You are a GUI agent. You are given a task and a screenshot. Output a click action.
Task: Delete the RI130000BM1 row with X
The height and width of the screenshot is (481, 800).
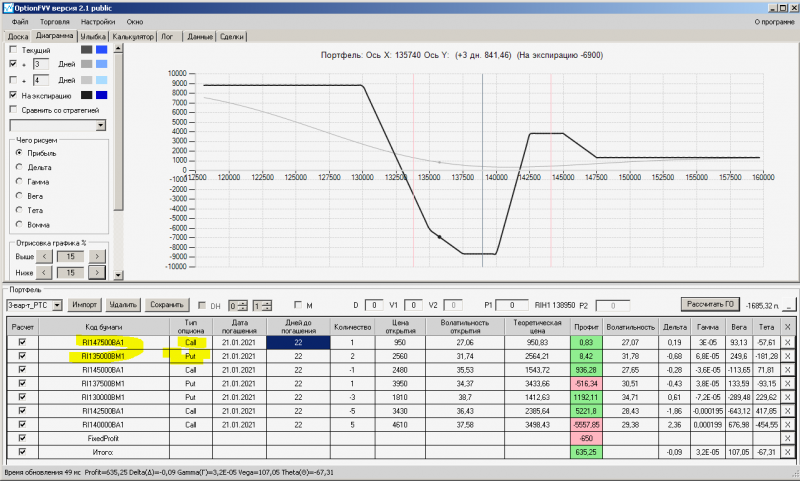787,397
